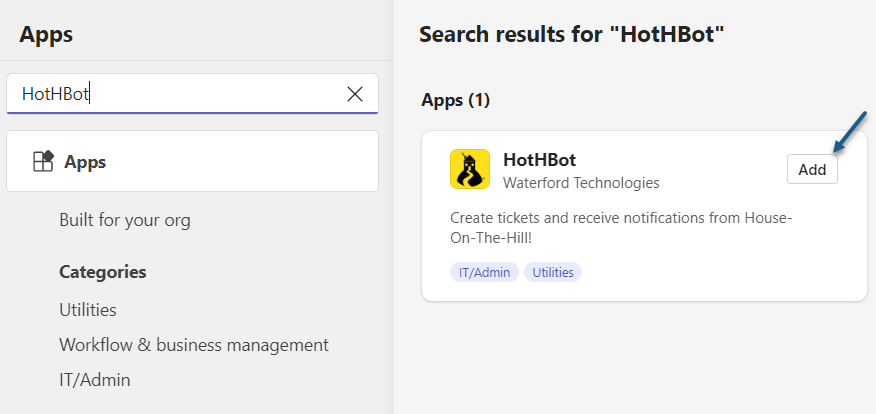The width and height of the screenshot is (876, 414).
Task: Open the HotHBot app title
Action: tap(540, 160)
